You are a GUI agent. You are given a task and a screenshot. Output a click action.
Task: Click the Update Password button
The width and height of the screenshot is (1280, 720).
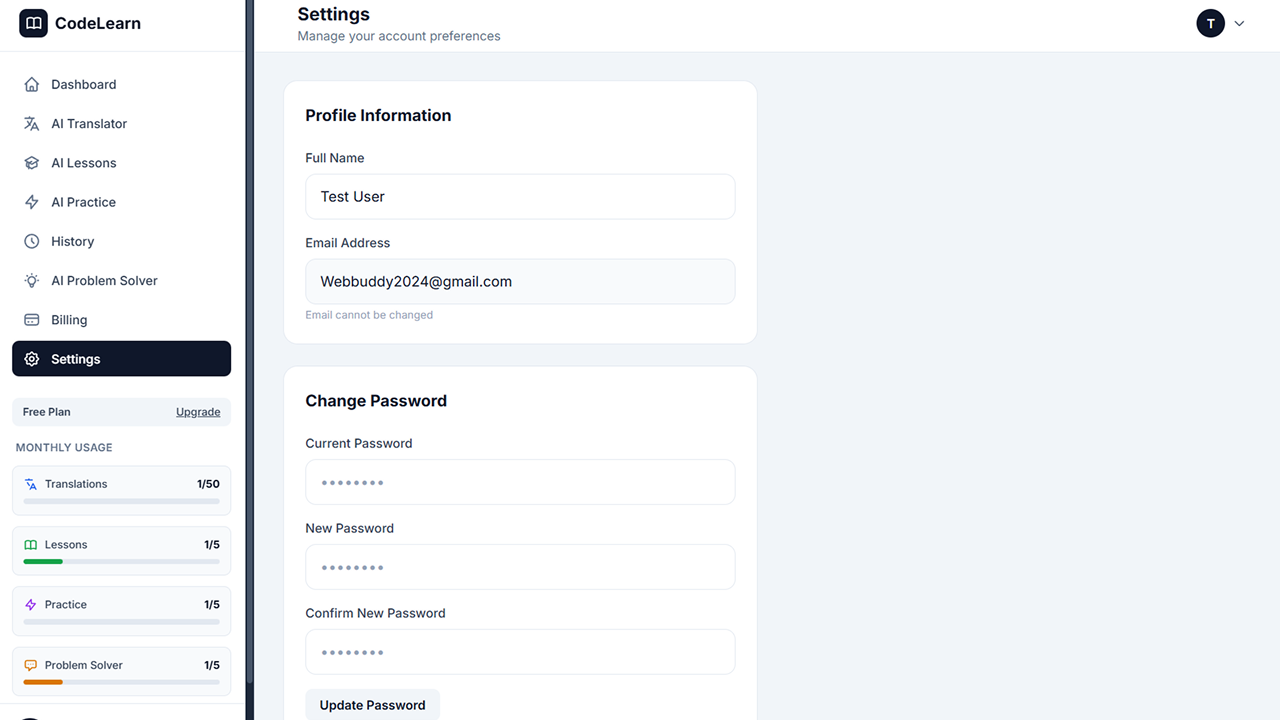pyautogui.click(x=372, y=705)
